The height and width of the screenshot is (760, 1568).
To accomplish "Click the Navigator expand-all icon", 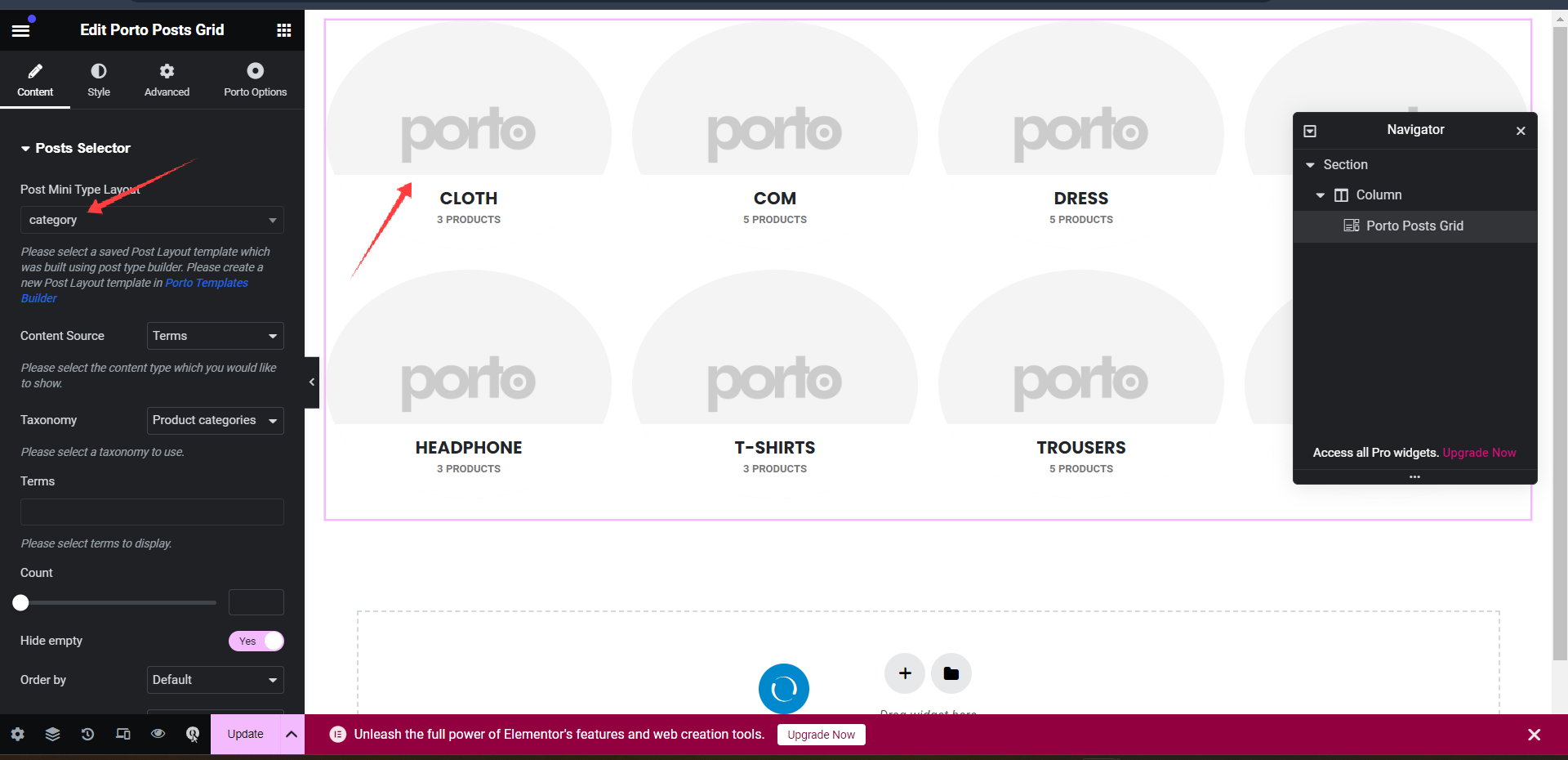I will (x=1310, y=131).
